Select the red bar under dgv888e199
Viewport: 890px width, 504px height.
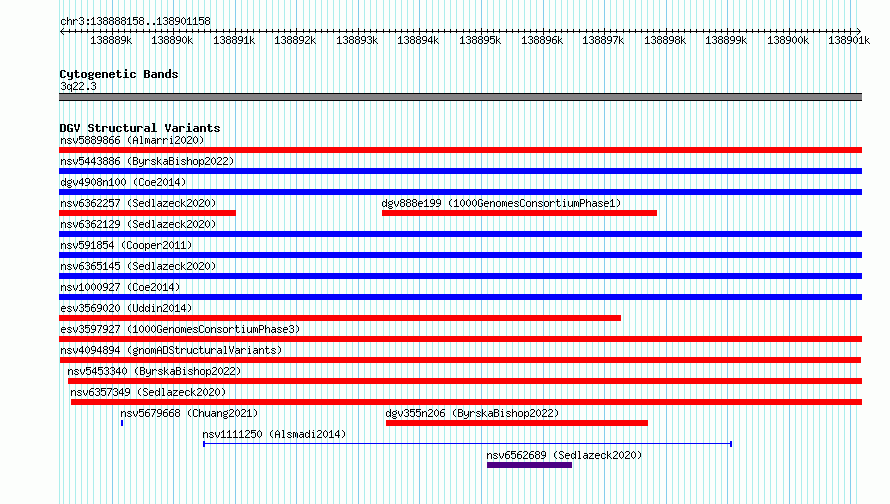[x=519, y=213]
